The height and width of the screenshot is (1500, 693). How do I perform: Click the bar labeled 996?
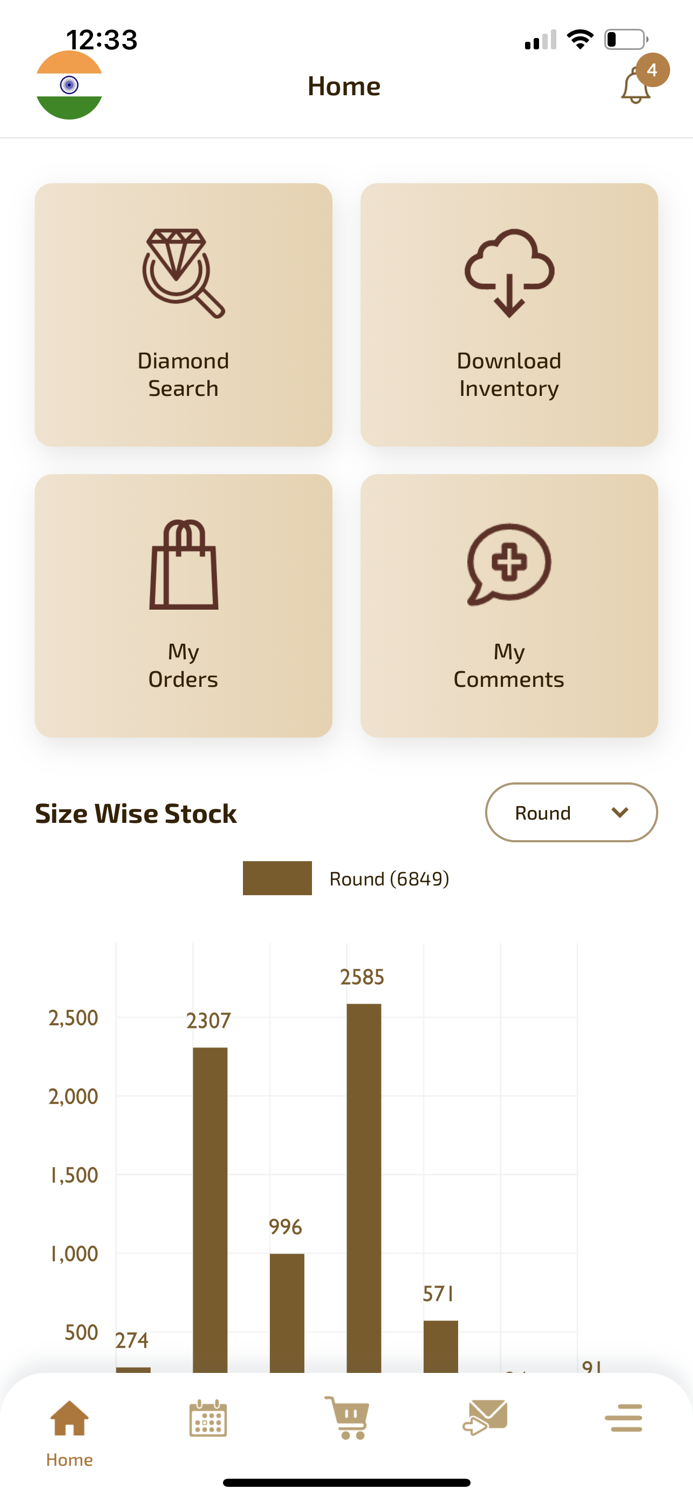click(286, 1310)
